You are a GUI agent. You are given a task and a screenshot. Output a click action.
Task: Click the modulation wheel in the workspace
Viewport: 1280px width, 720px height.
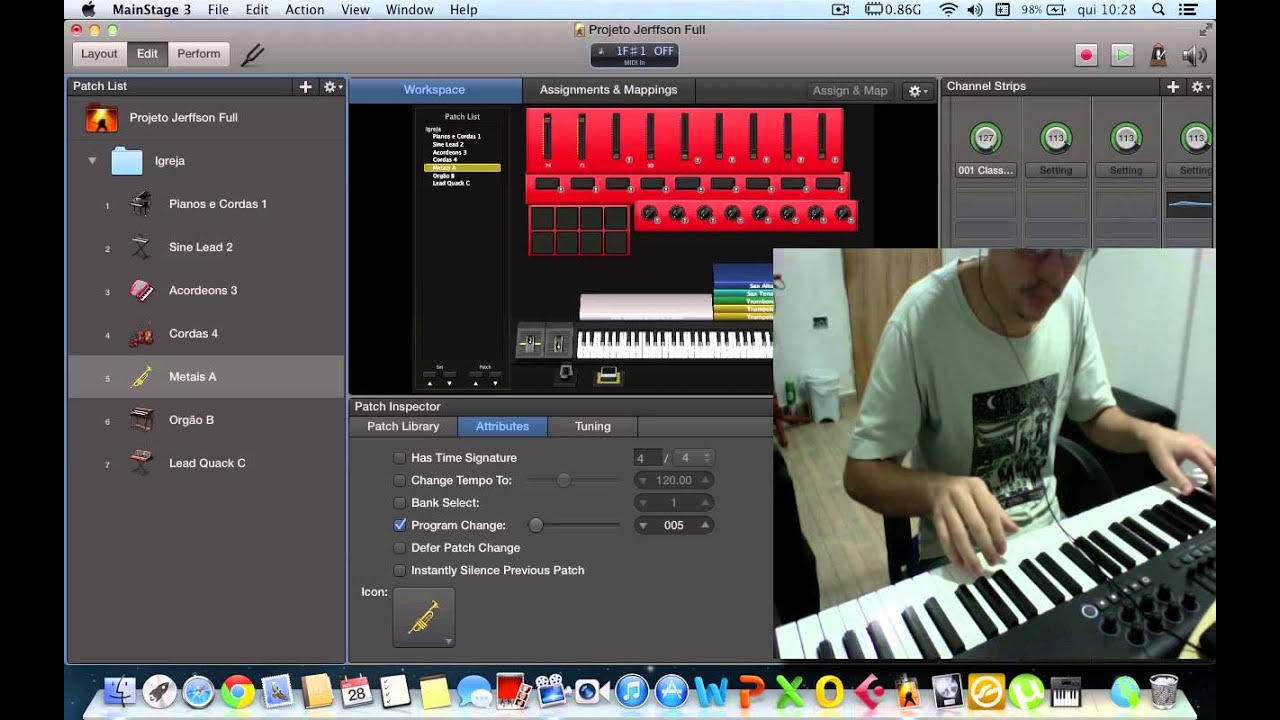(x=559, y=343)
